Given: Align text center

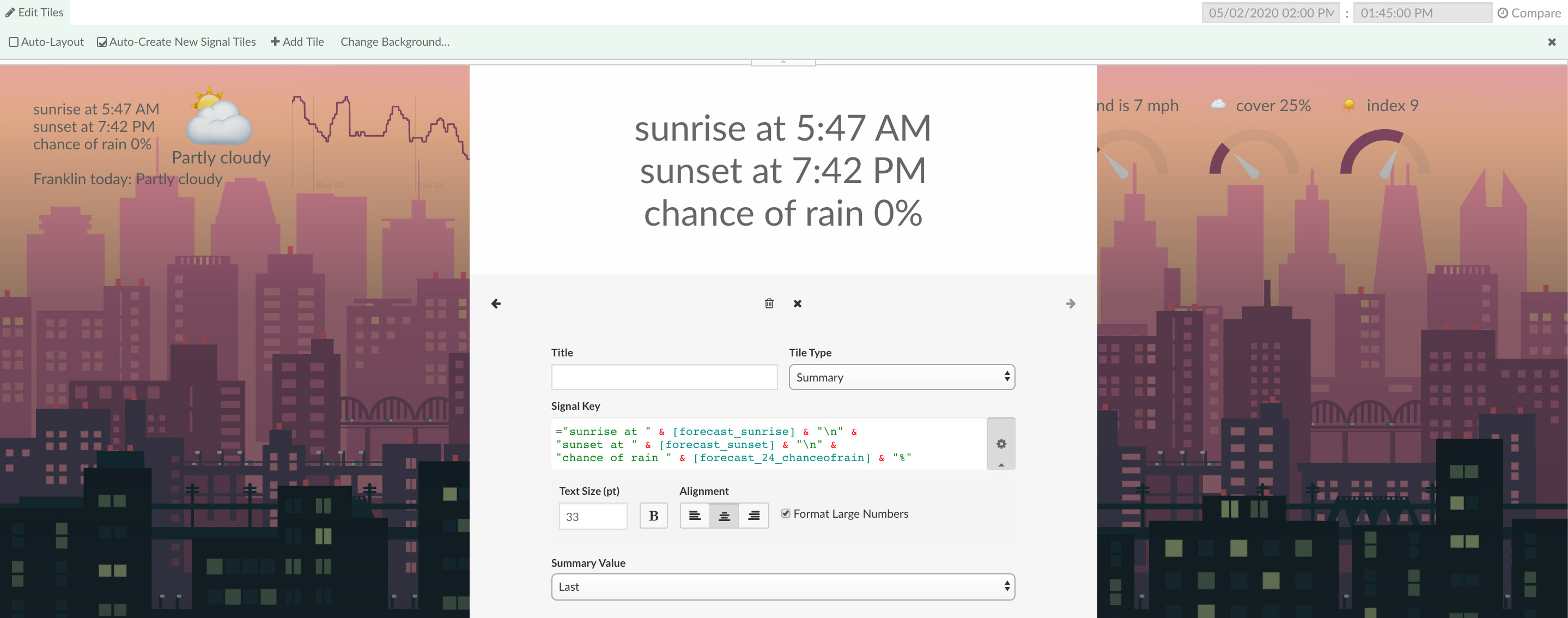Looking at the screenshot, I should [x=724, y=516].
